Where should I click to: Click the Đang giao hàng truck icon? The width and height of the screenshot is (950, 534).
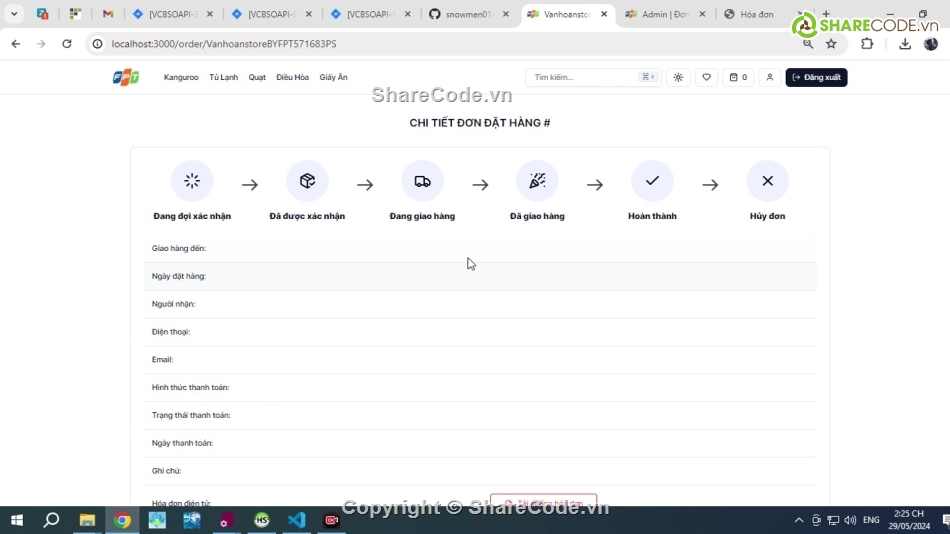[422, 181]
